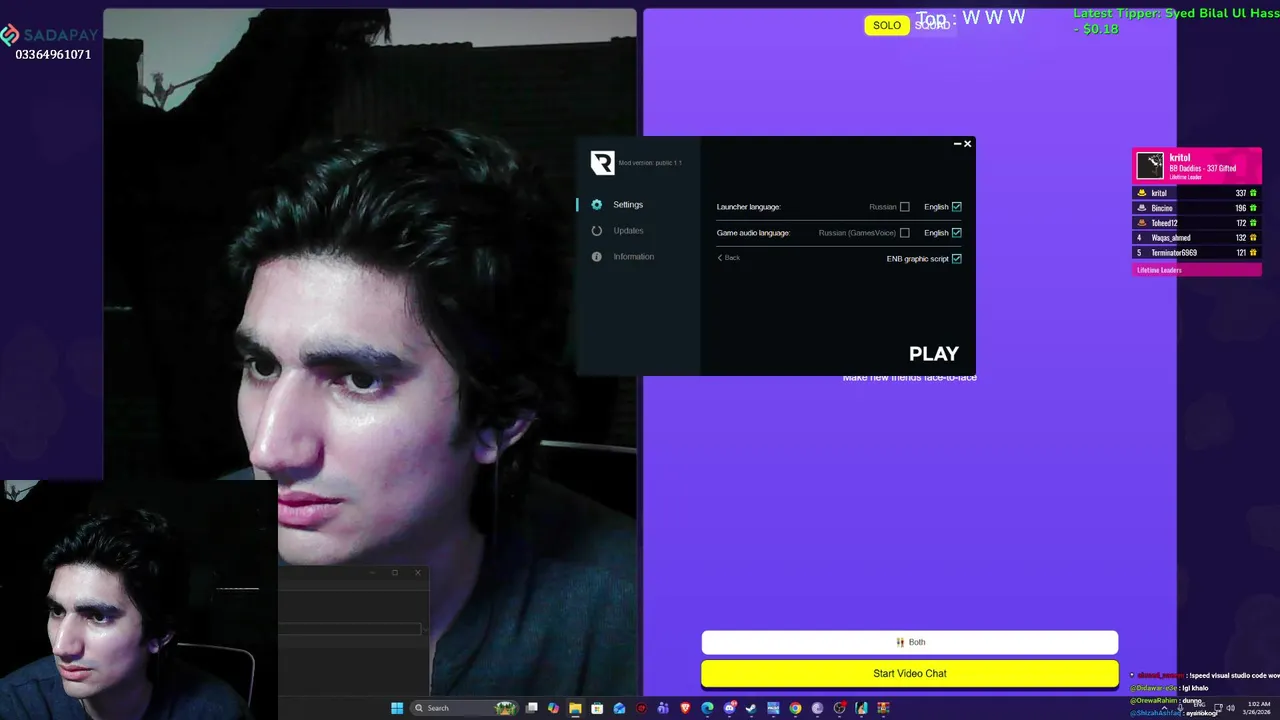Screen dimensions: 1280x720
Task: Click the Waqas_ahmed leaderboard row
Action: coord(1197,238)
